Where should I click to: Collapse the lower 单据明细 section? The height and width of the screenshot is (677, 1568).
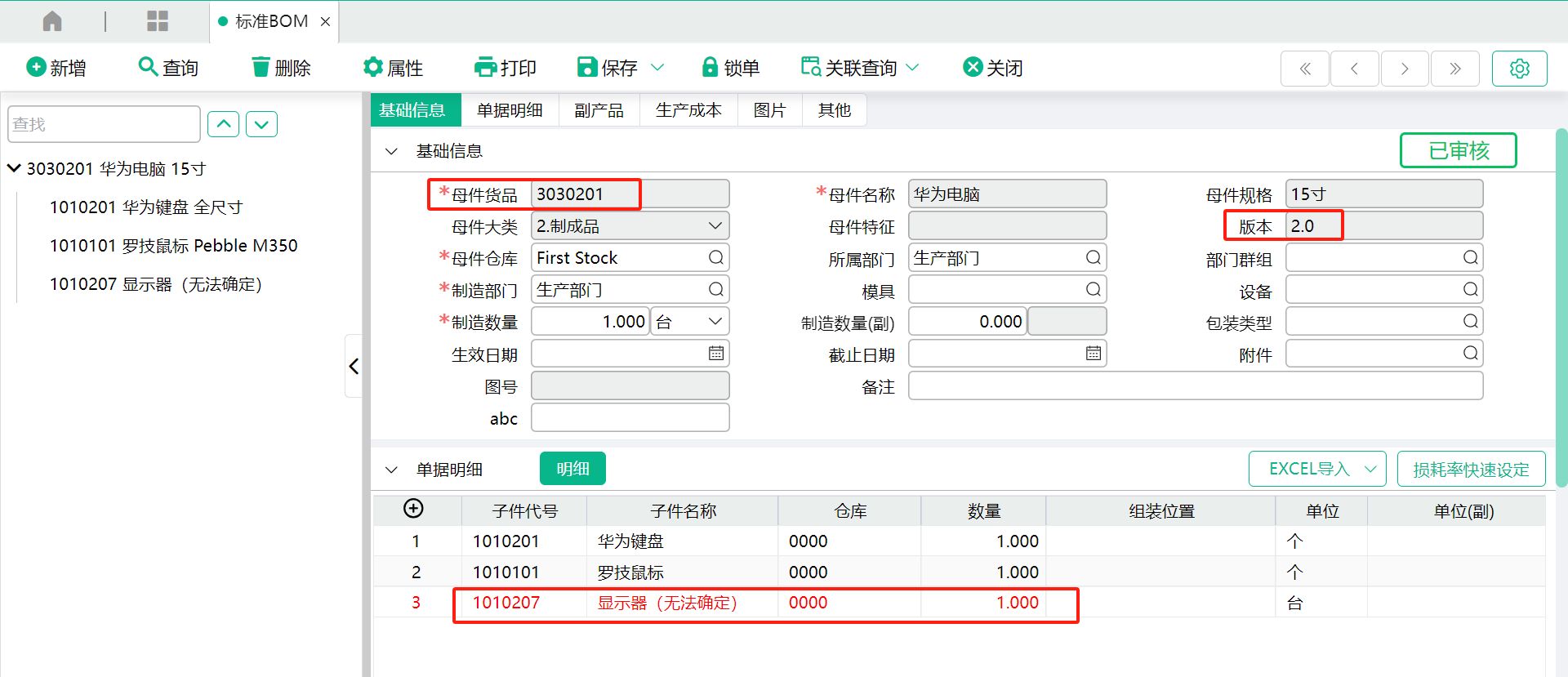coord(391,470)
